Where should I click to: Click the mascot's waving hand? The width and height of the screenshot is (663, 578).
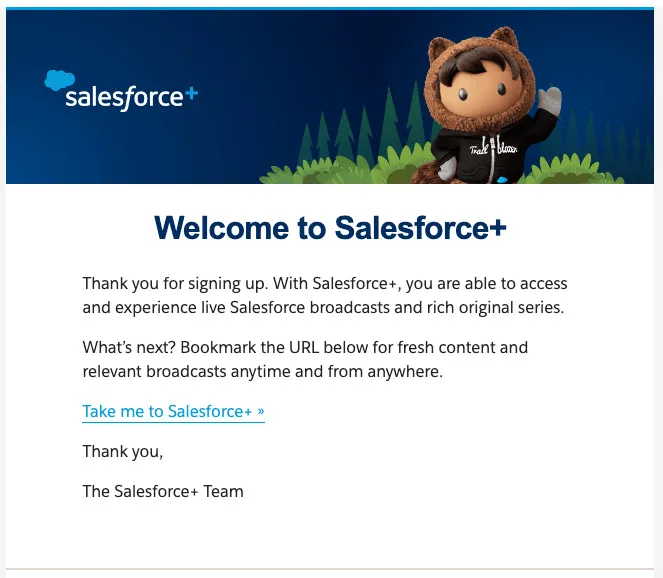pos(549,100)
